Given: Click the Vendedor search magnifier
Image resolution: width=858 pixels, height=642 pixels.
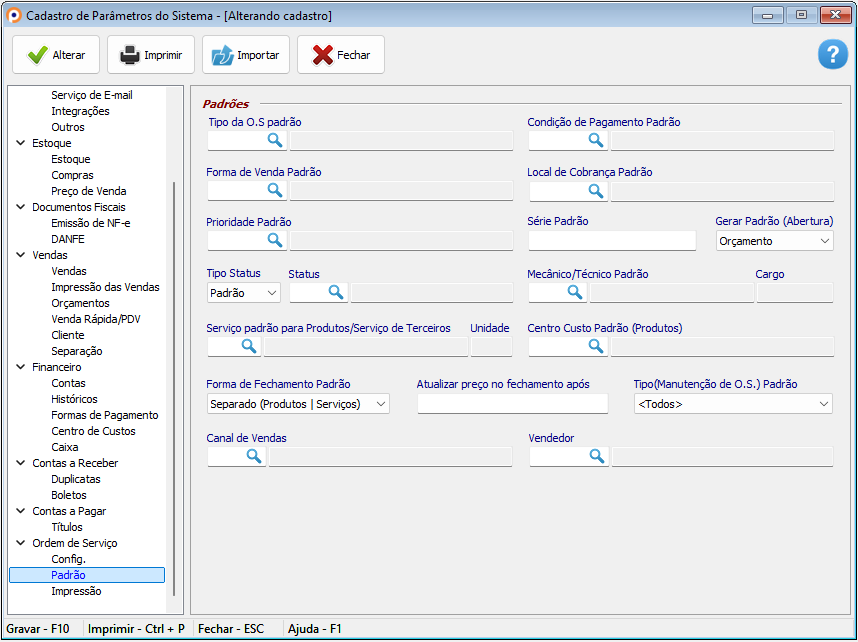Looking at the screenshot, I should (597, 456).
